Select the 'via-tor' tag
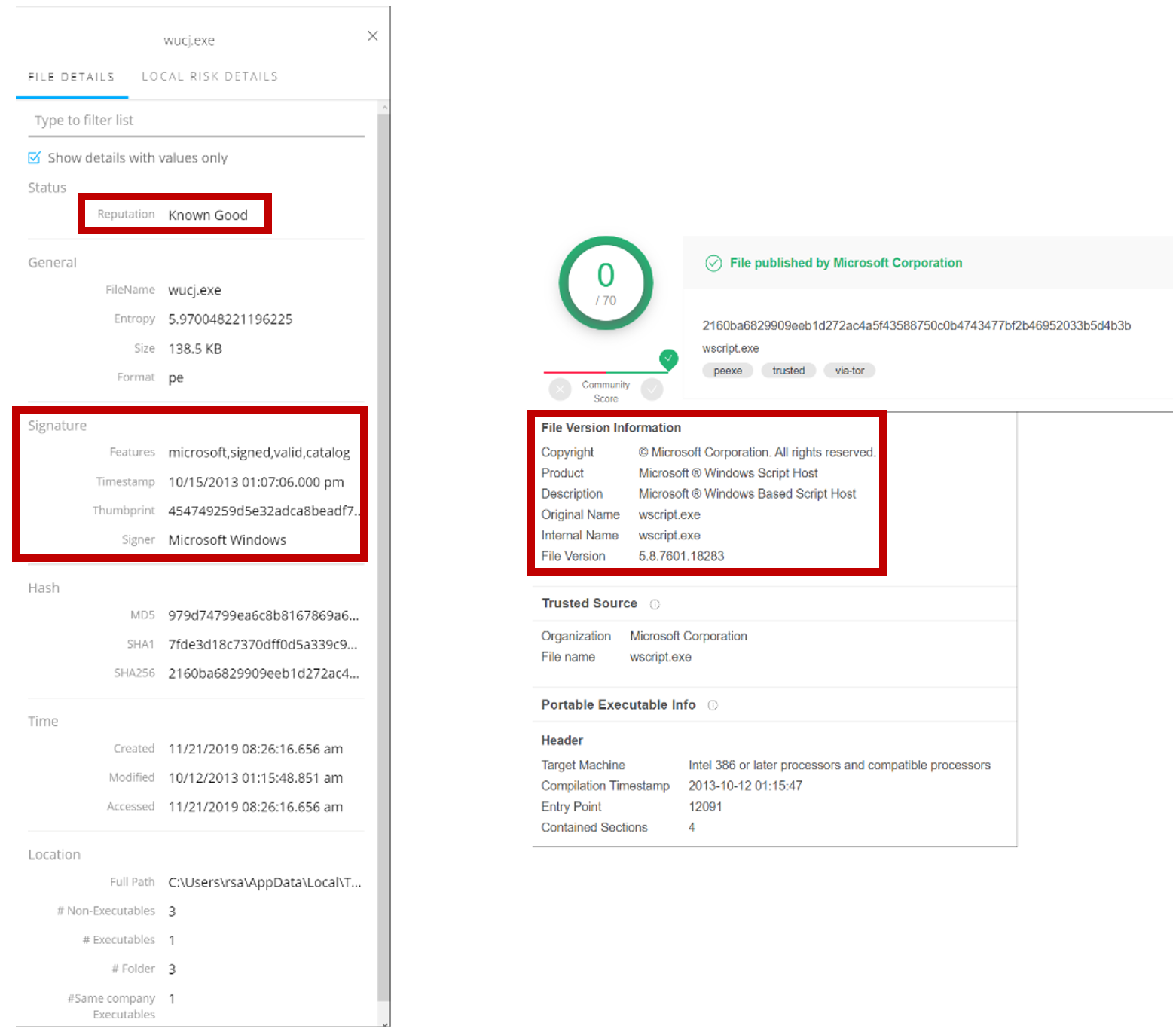Viewport: 1176px width, 1032px height. [849, 371]
